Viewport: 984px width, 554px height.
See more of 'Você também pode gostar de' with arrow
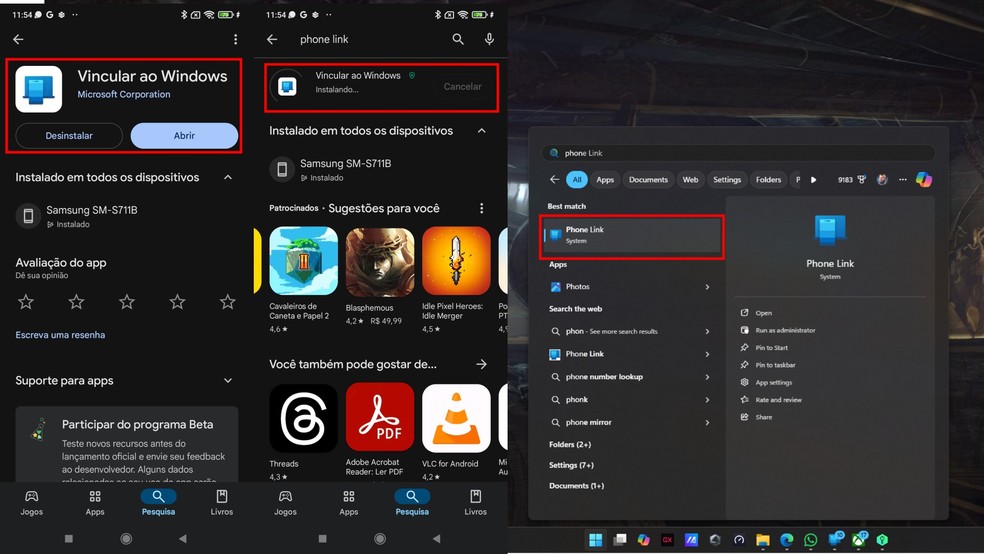481,365
